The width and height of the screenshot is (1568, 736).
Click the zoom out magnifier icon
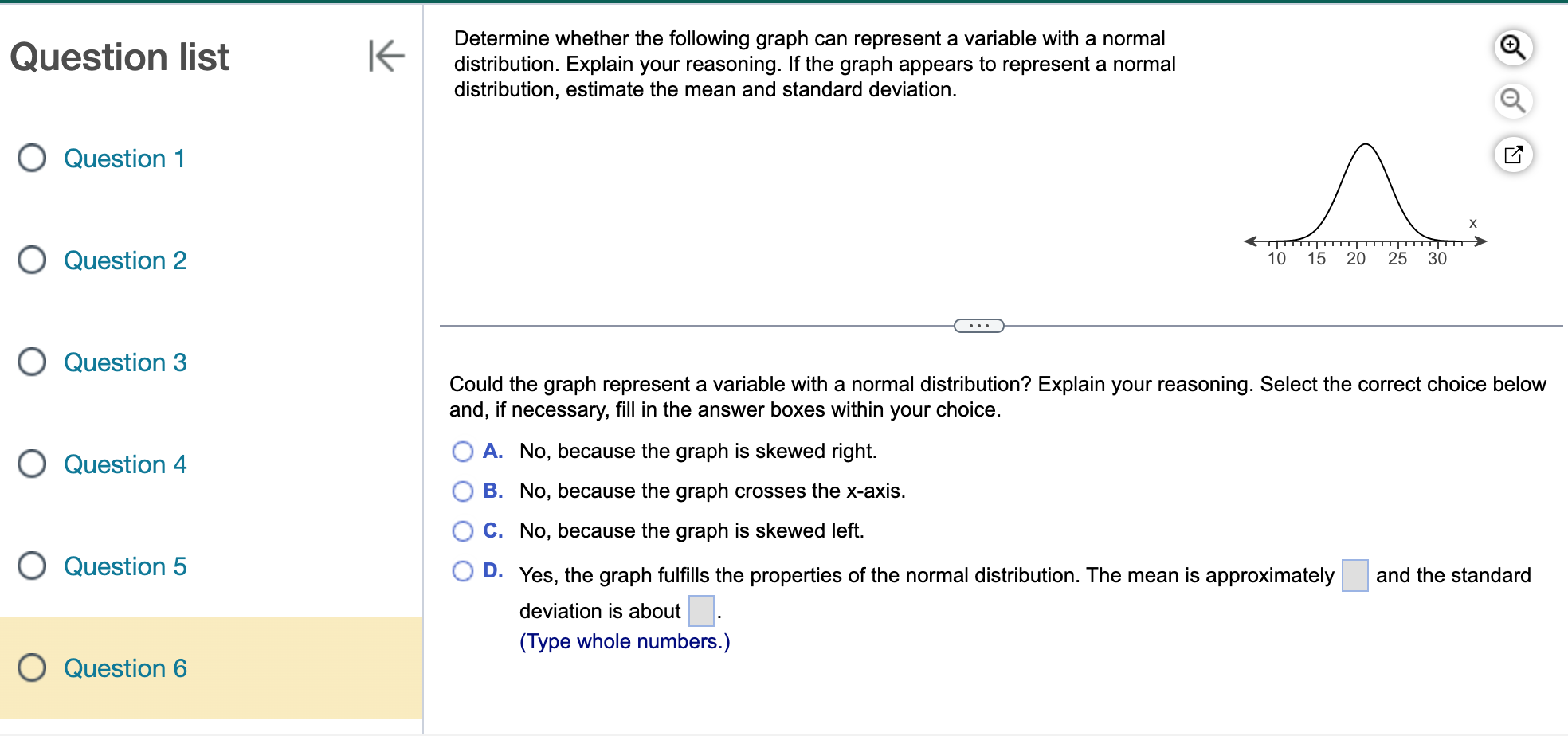tap(1513, 101)
